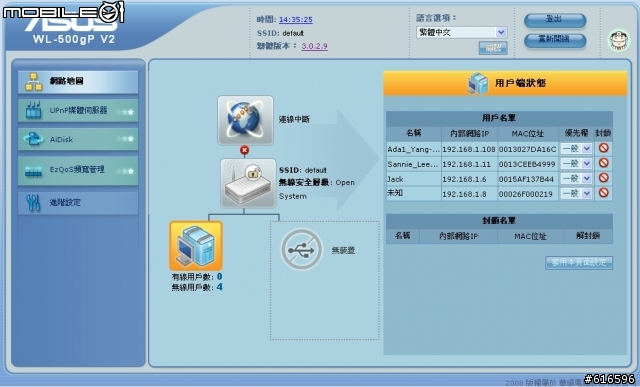Open EzQoS bandwidth management menu
This screenshot has height=387, width=640.
pyautogui.click(x=78, y=170)
